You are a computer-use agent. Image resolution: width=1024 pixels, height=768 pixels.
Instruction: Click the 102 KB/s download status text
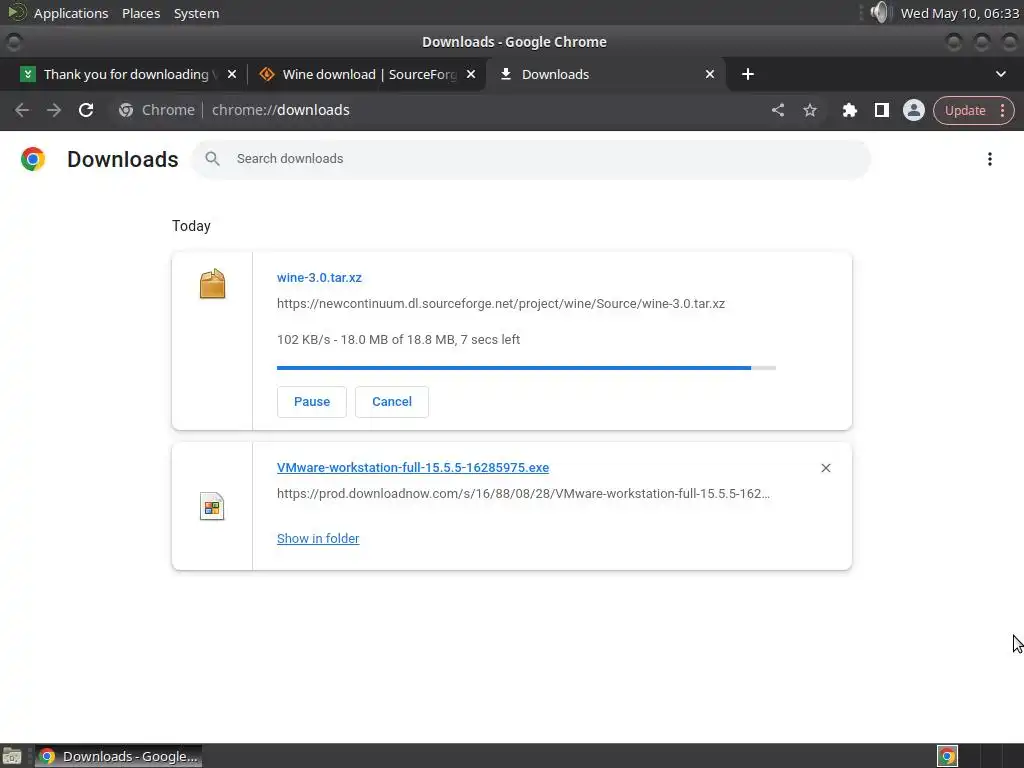(x=398, y=340)
